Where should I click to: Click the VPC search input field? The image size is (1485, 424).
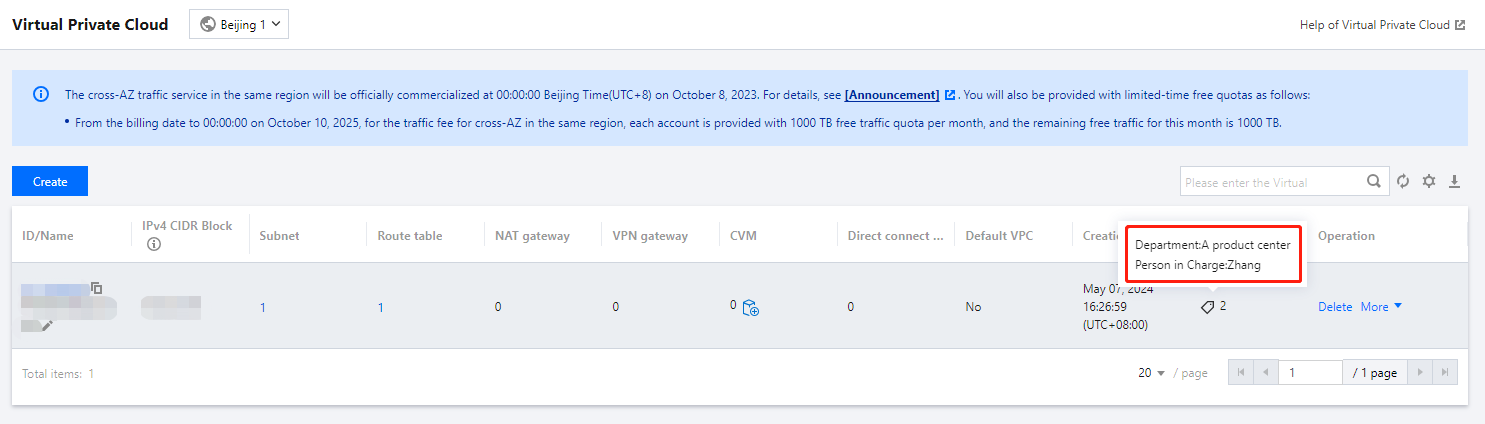coord(1270,182)
